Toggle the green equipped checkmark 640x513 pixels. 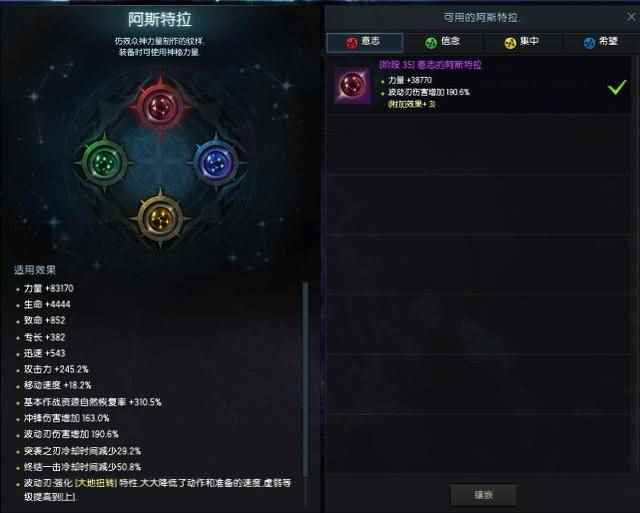[617, 87]
